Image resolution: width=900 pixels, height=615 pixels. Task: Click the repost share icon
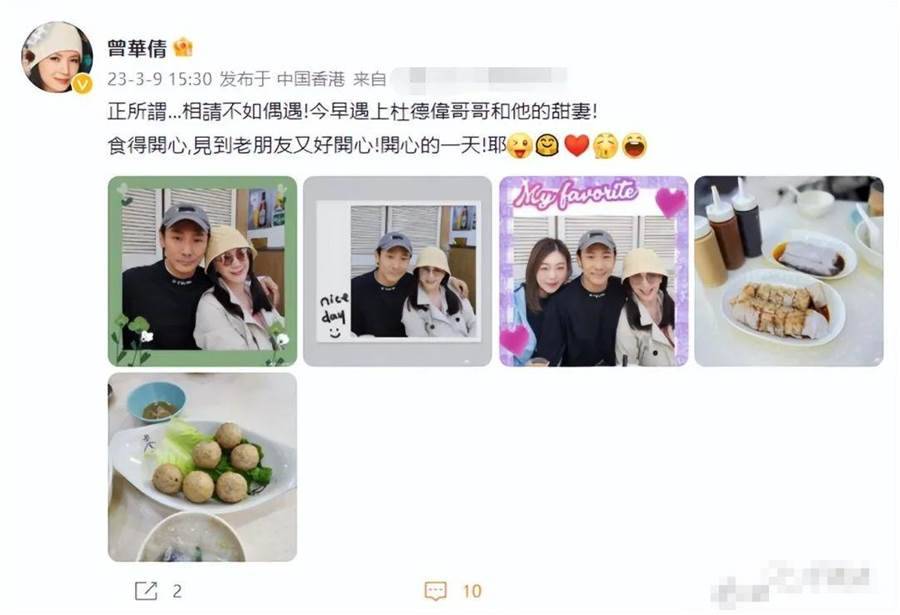point(146,591)
